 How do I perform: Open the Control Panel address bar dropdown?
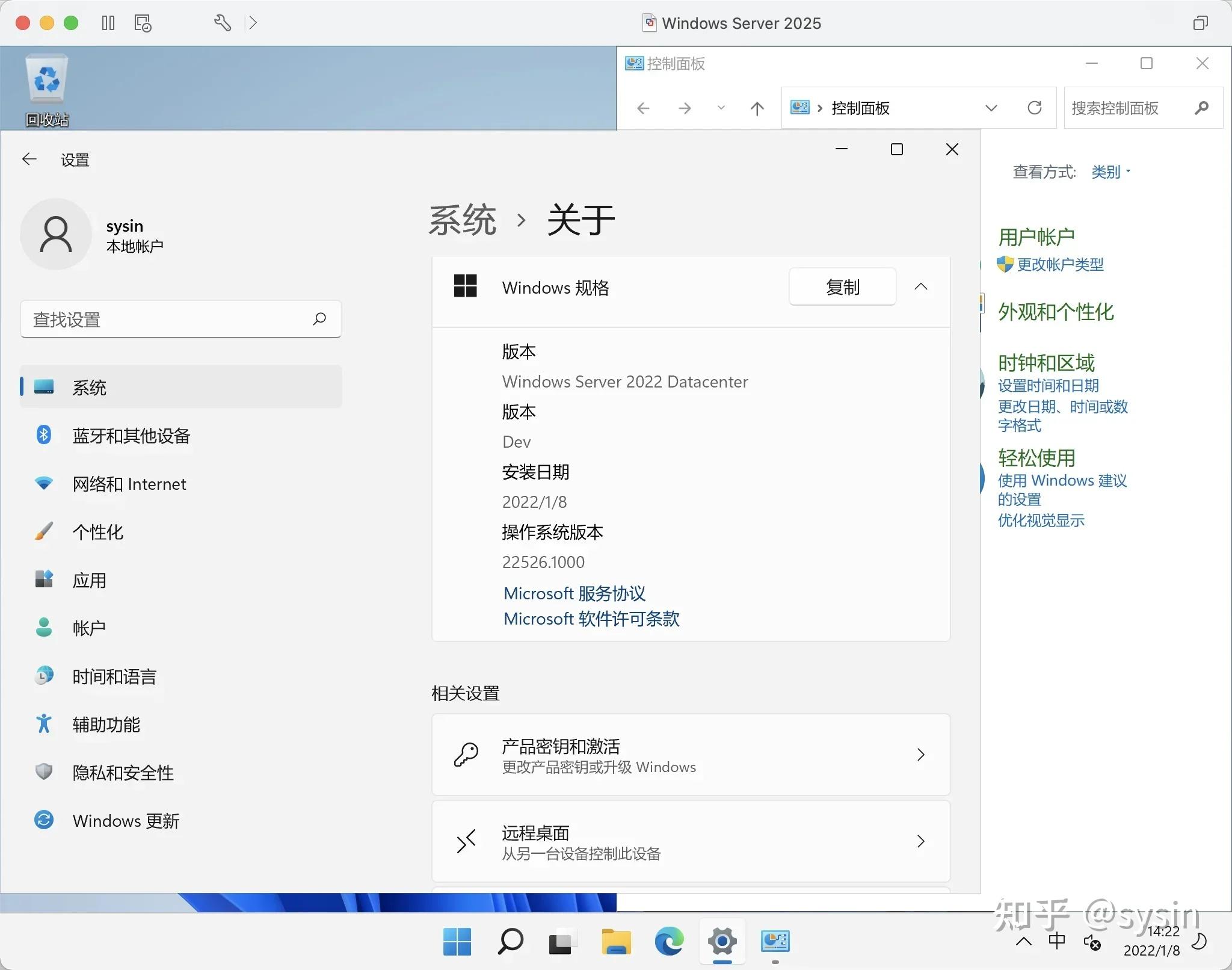(991, 108)
